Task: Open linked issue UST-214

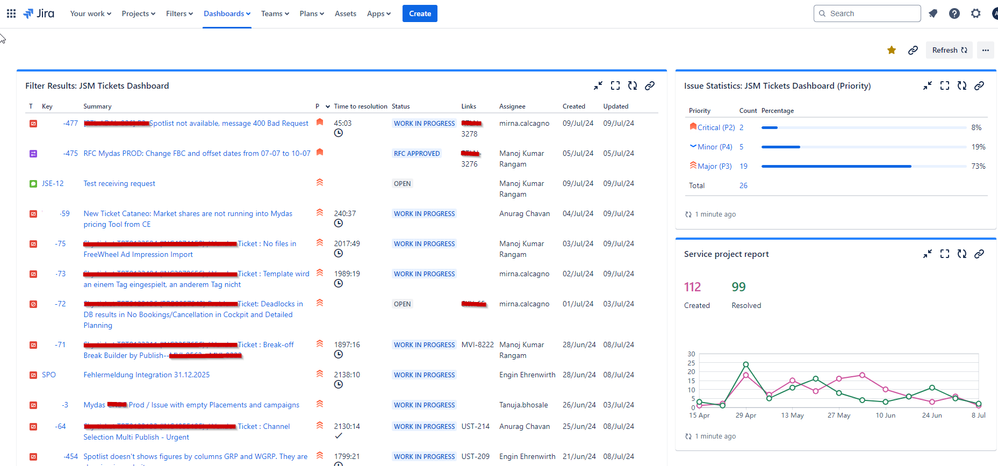Action: 475,426
